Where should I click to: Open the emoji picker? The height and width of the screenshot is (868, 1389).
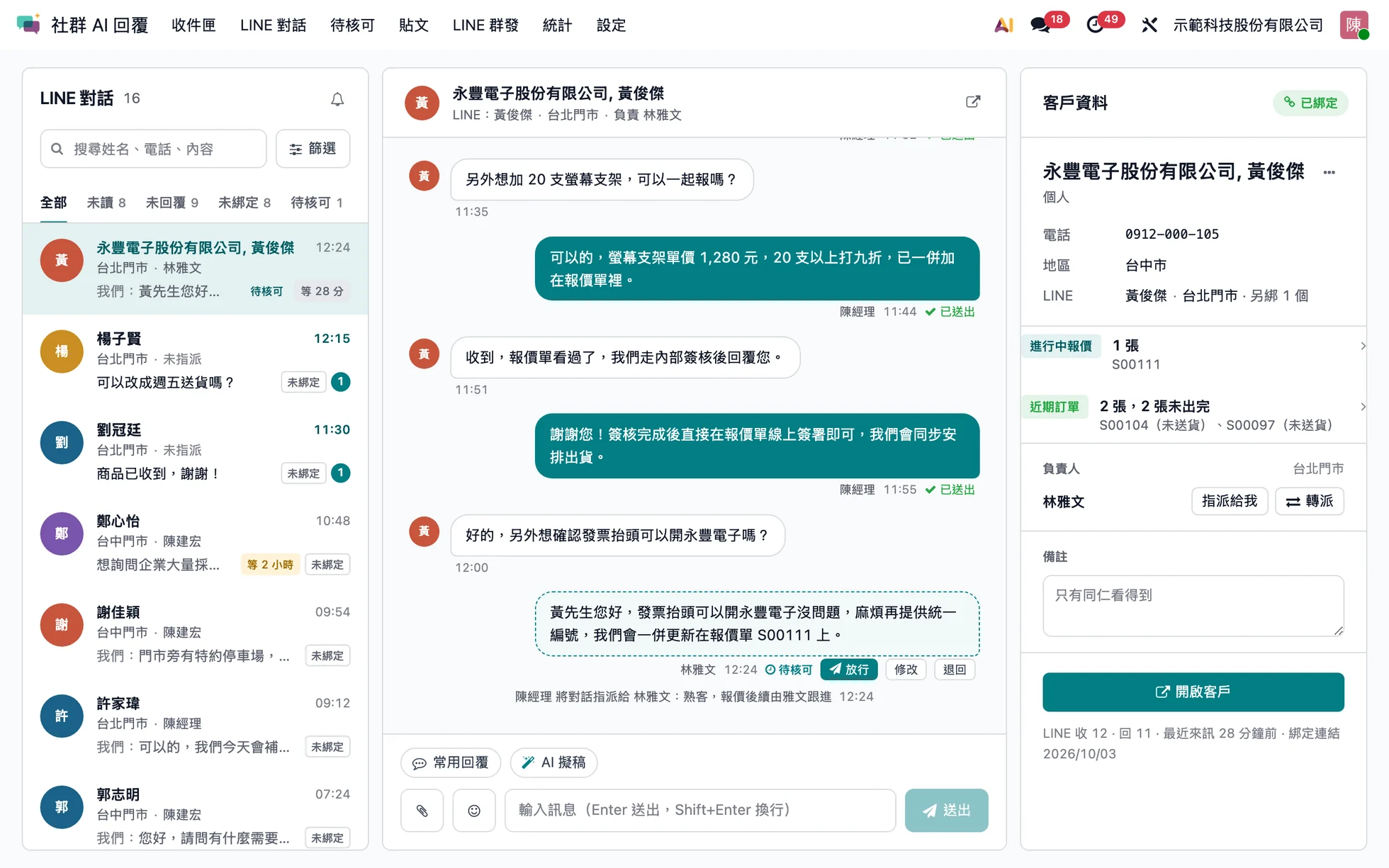click(x=474, y=811)
